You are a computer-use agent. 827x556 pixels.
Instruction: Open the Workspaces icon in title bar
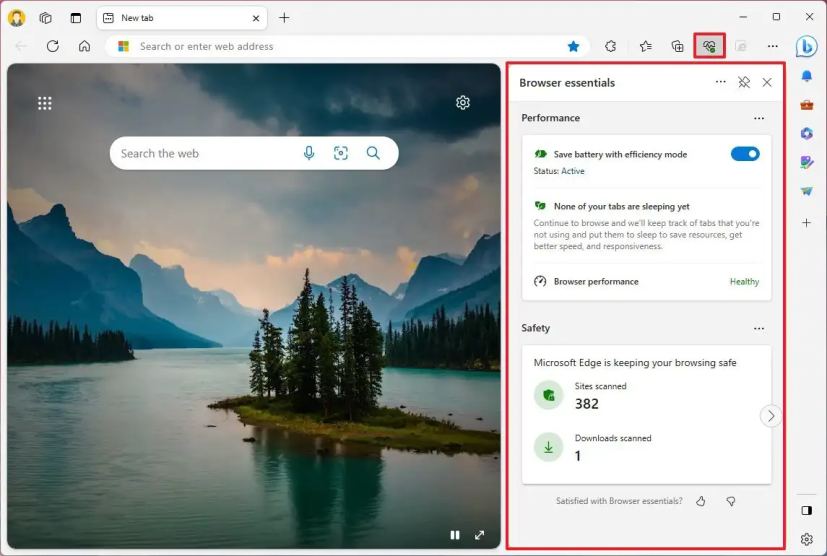46,18
